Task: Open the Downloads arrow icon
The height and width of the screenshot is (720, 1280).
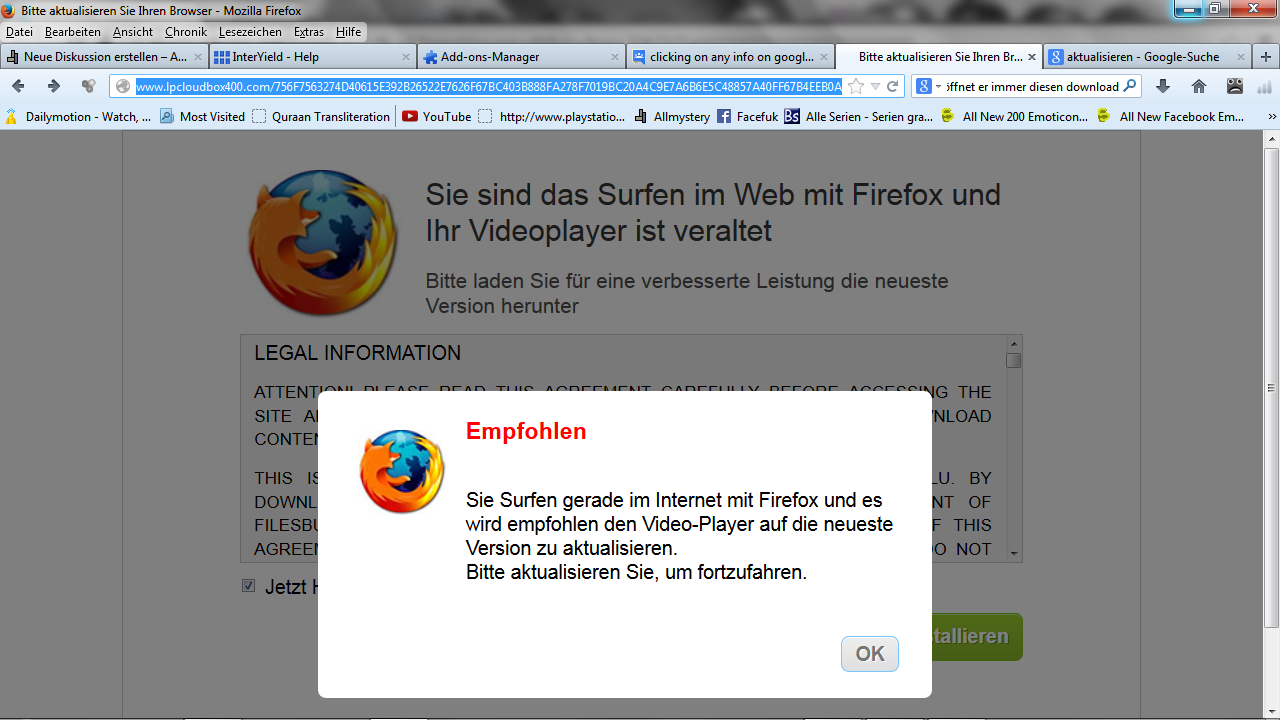Action: 1163,86
